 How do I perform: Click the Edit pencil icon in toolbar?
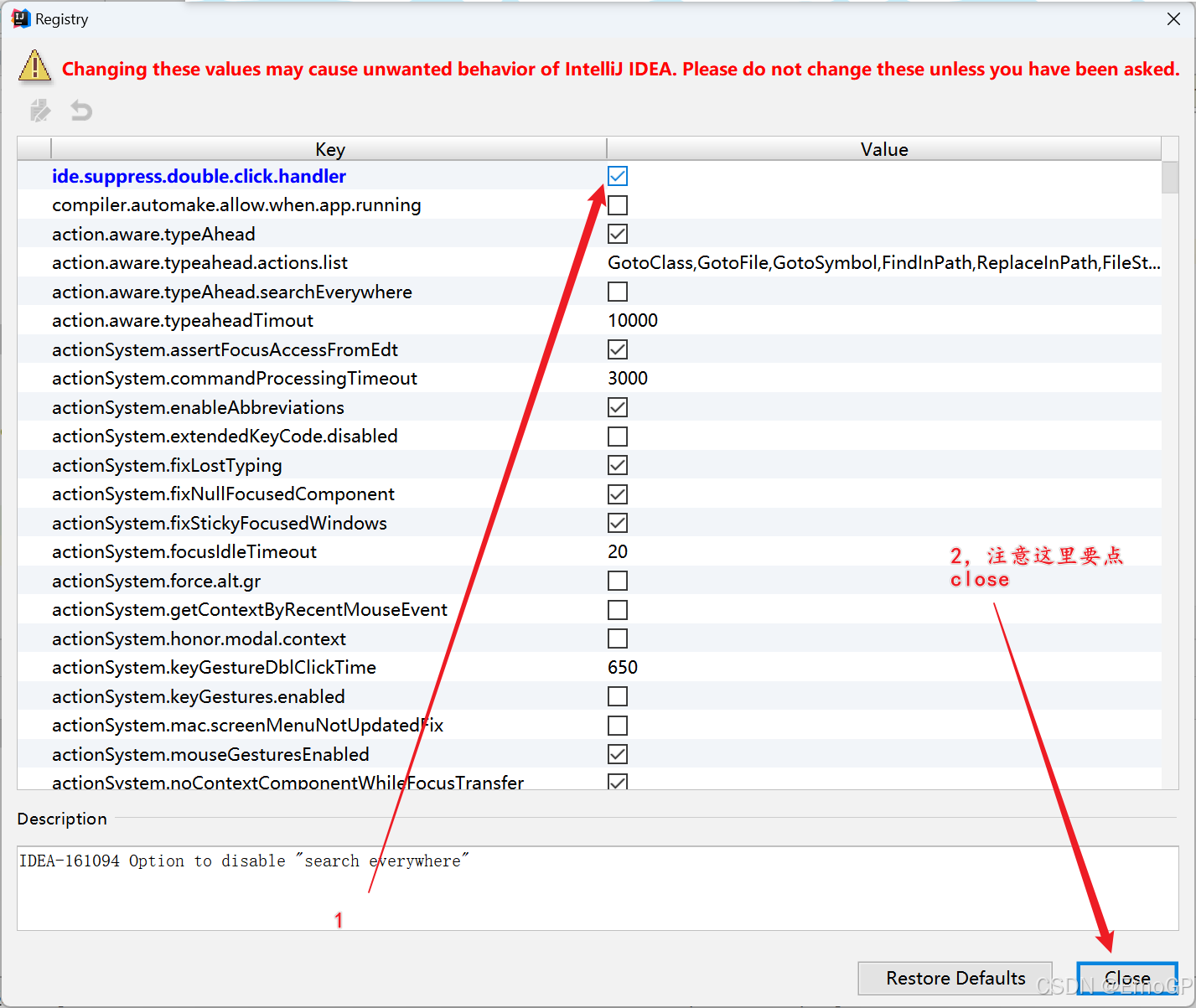(x=40, y=111)
